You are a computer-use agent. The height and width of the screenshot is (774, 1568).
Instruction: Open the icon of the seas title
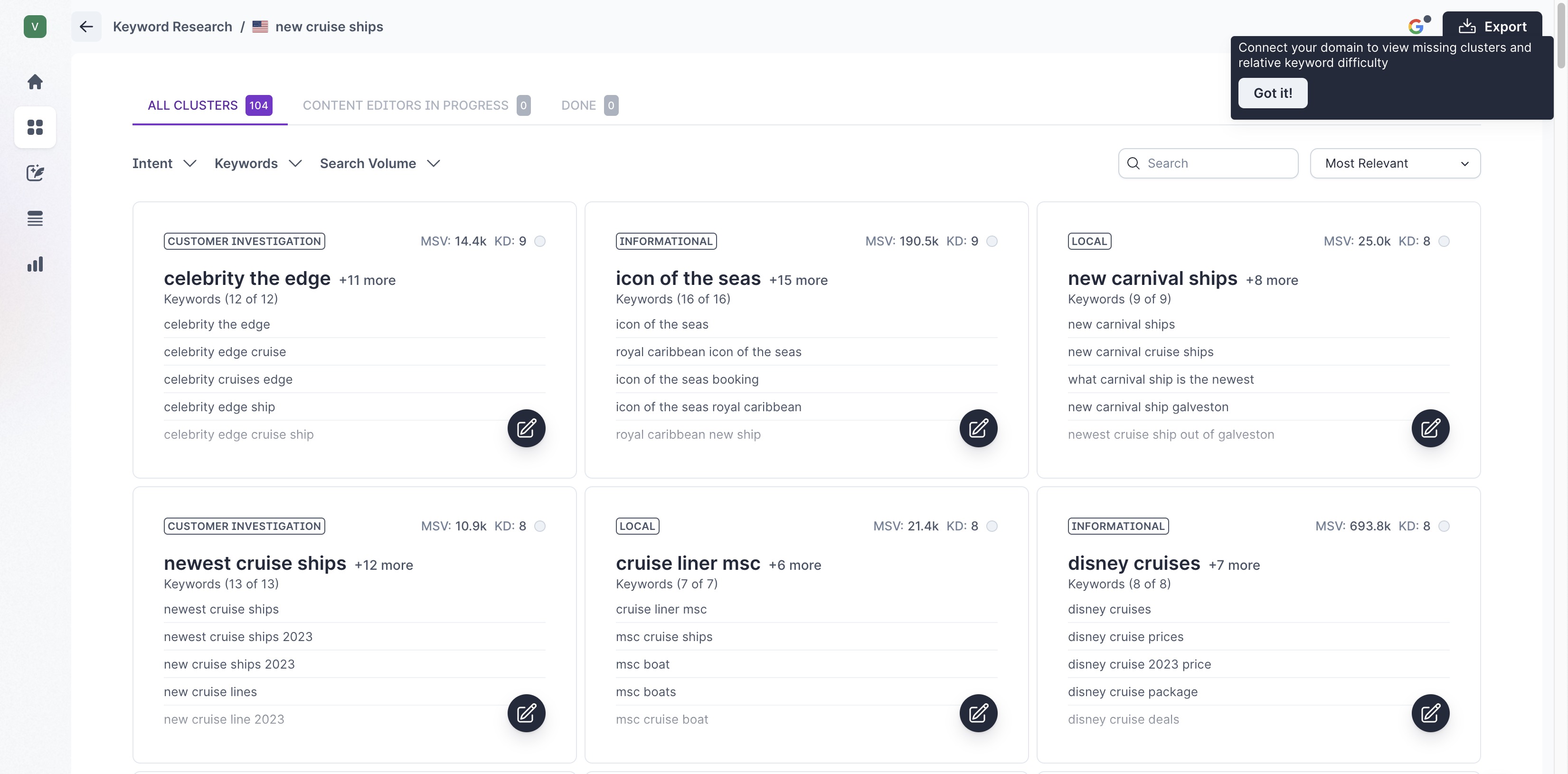pos(688,278)
